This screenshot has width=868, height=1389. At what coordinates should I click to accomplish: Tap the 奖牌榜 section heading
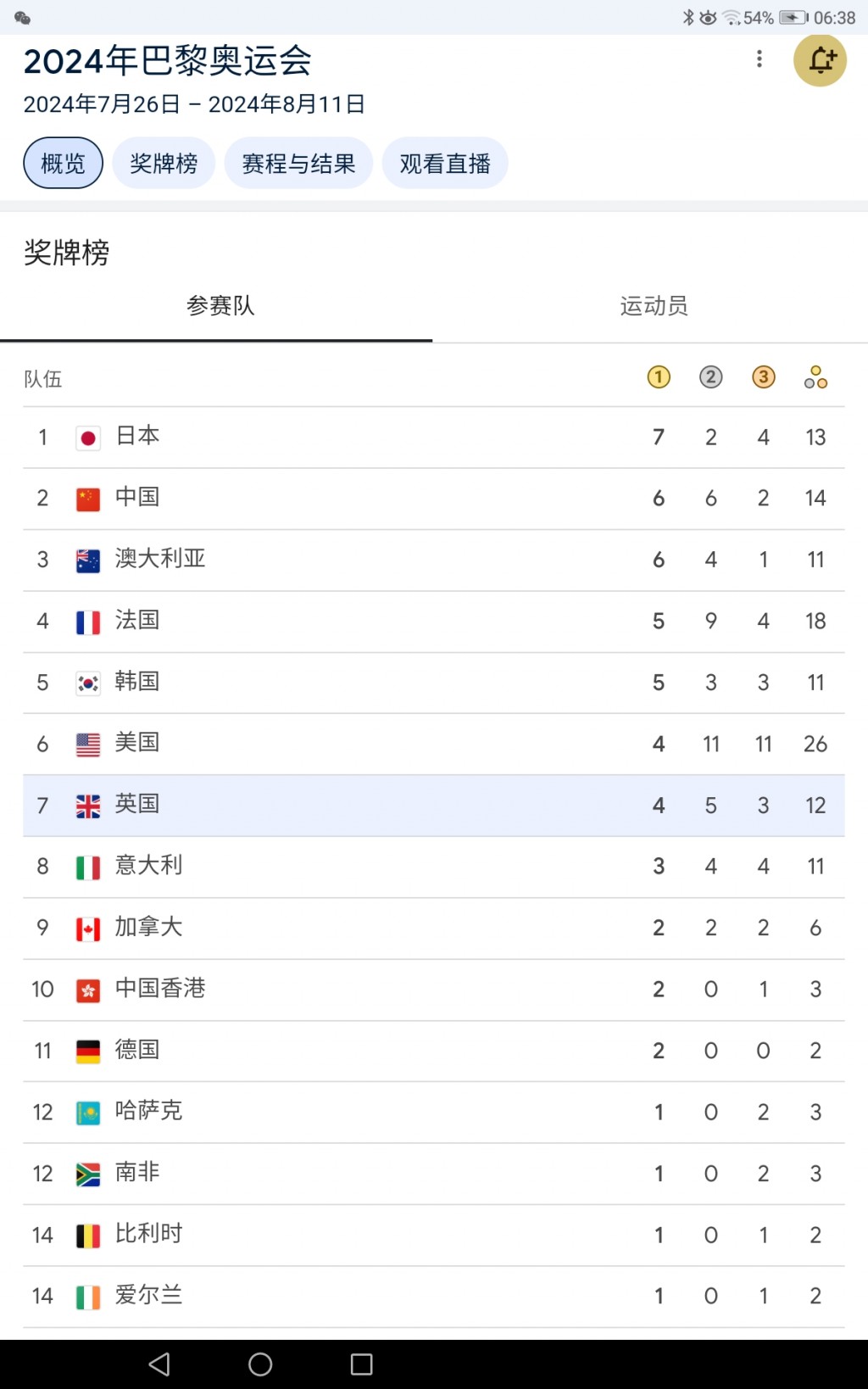[x=67, y=253]
